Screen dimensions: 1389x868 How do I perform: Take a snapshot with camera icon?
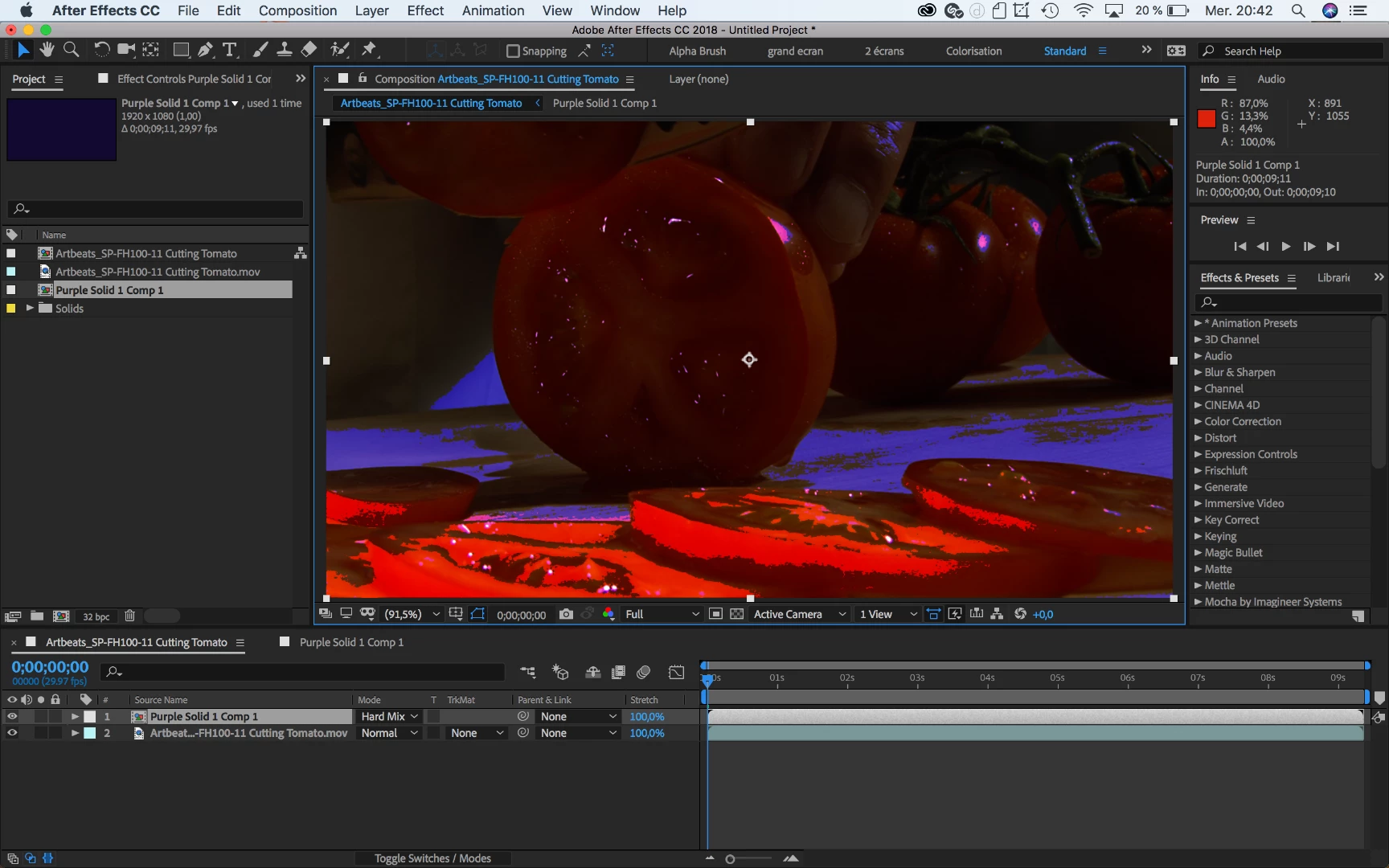click(x=566, y=614)
